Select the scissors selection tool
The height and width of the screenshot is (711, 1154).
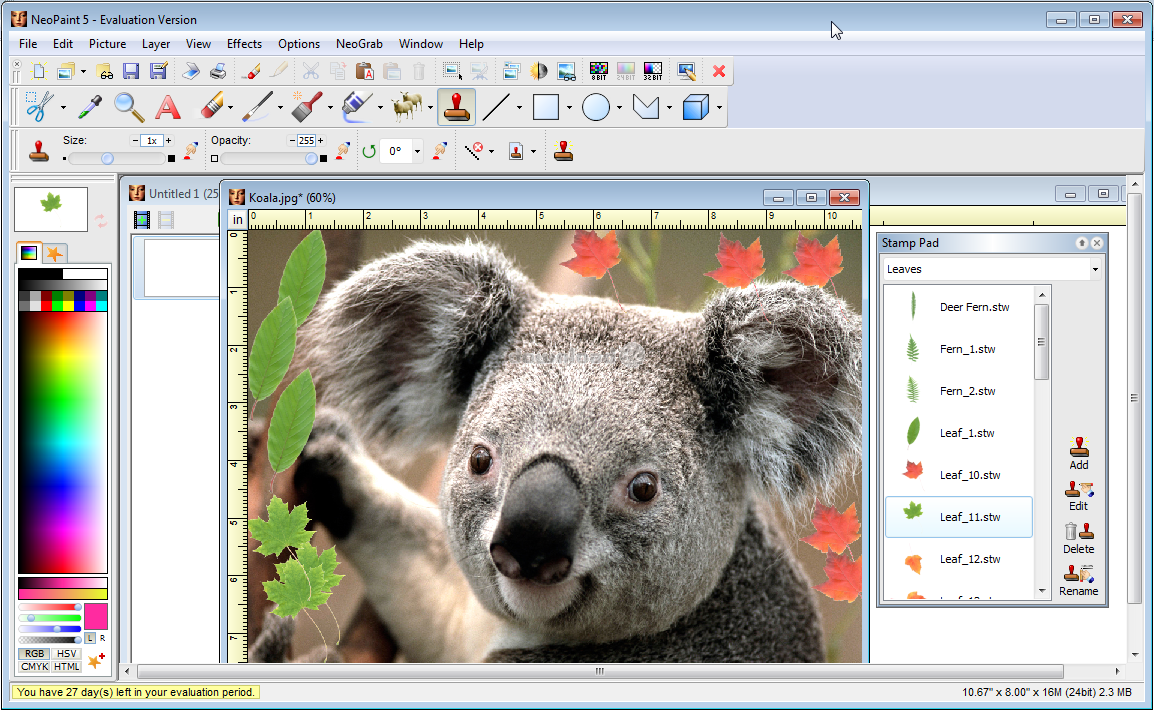coord(38,107)
